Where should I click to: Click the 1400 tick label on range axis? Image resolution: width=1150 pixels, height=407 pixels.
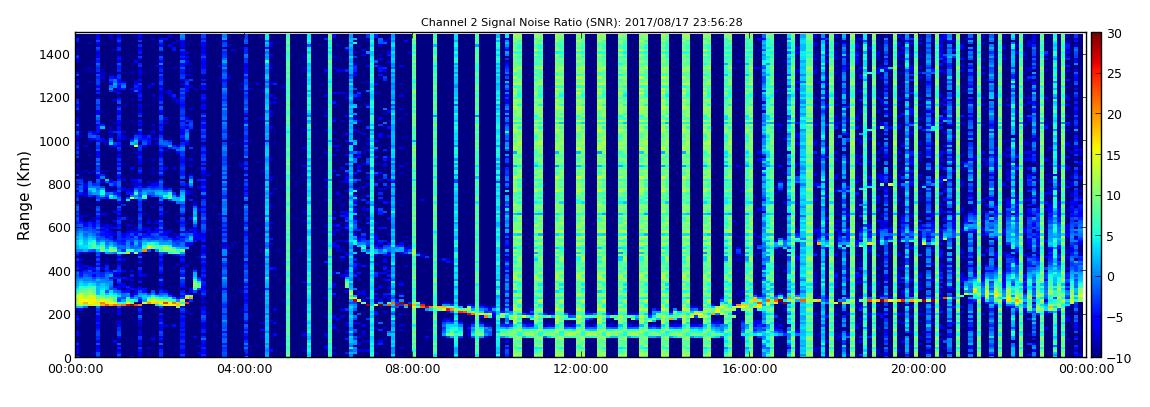(56, 54)
